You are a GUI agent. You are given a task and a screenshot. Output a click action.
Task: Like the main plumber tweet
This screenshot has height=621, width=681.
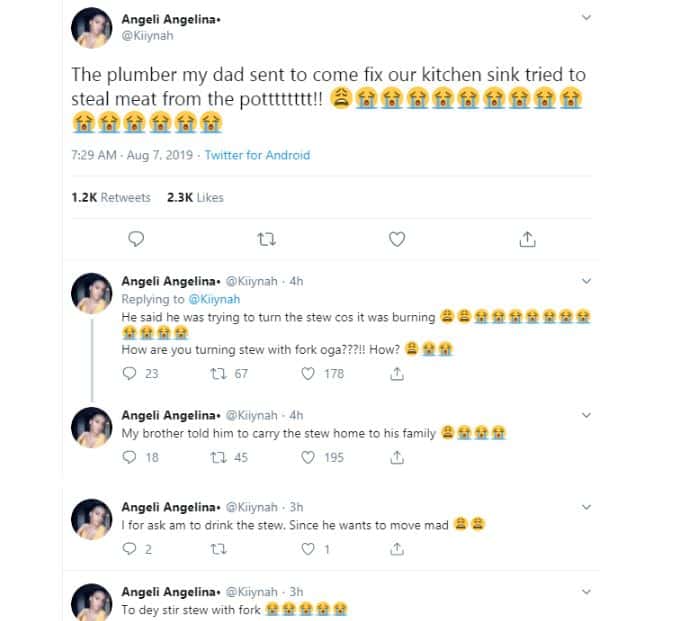[x=397, y=239]
